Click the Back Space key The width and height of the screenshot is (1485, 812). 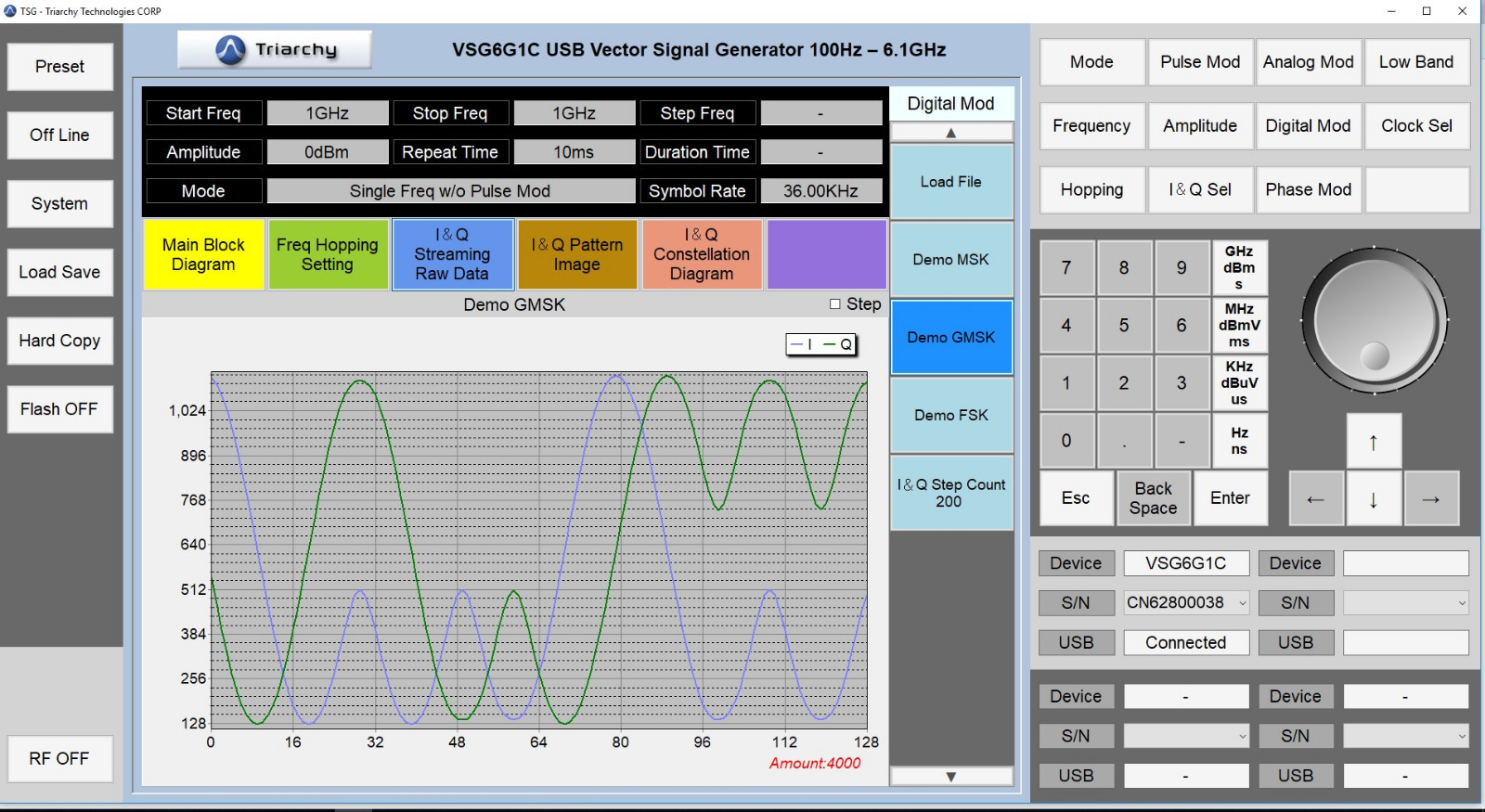1154,498
